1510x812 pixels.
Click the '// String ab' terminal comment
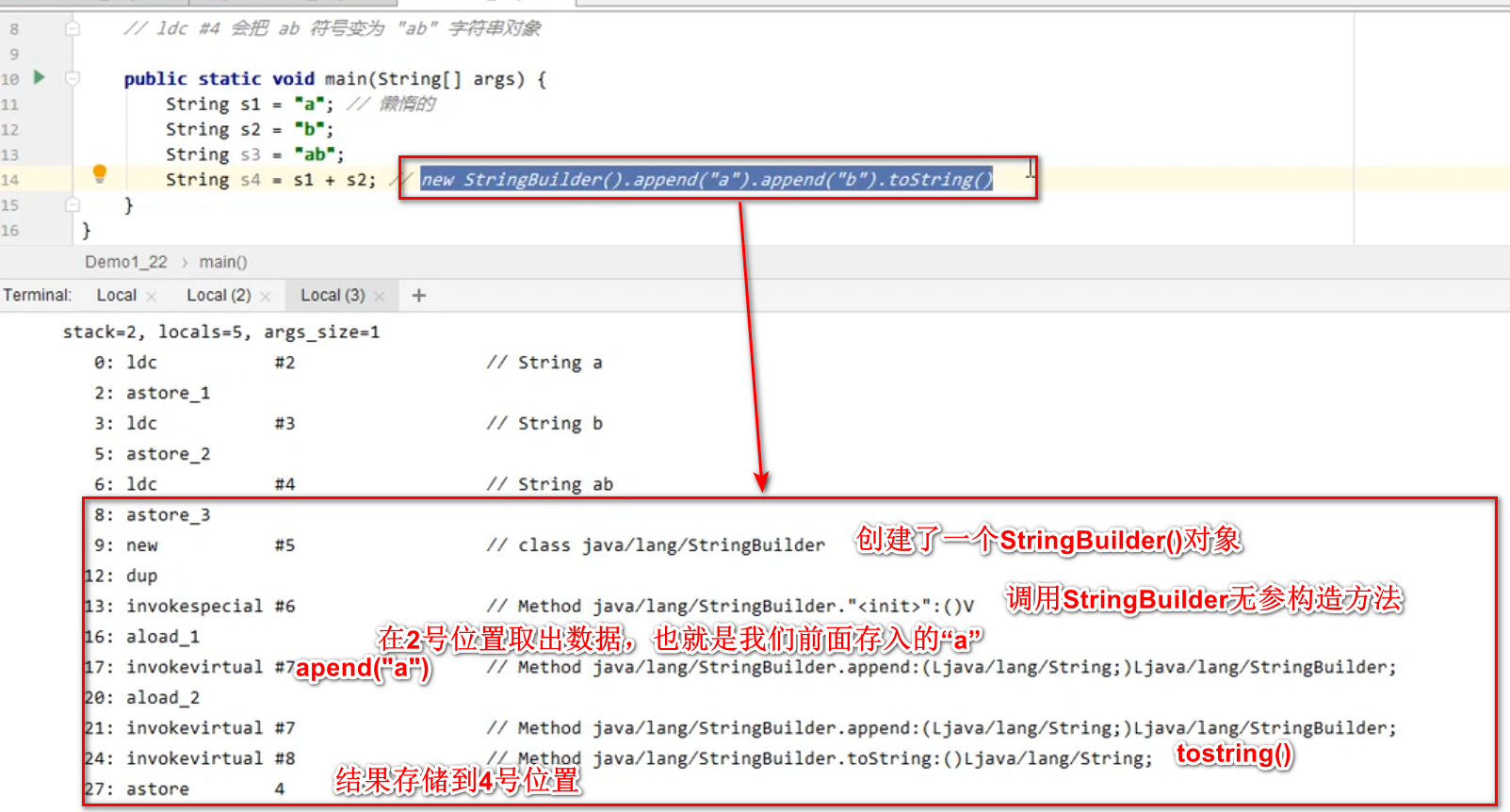pyautogui.click(x=550, y=484)
